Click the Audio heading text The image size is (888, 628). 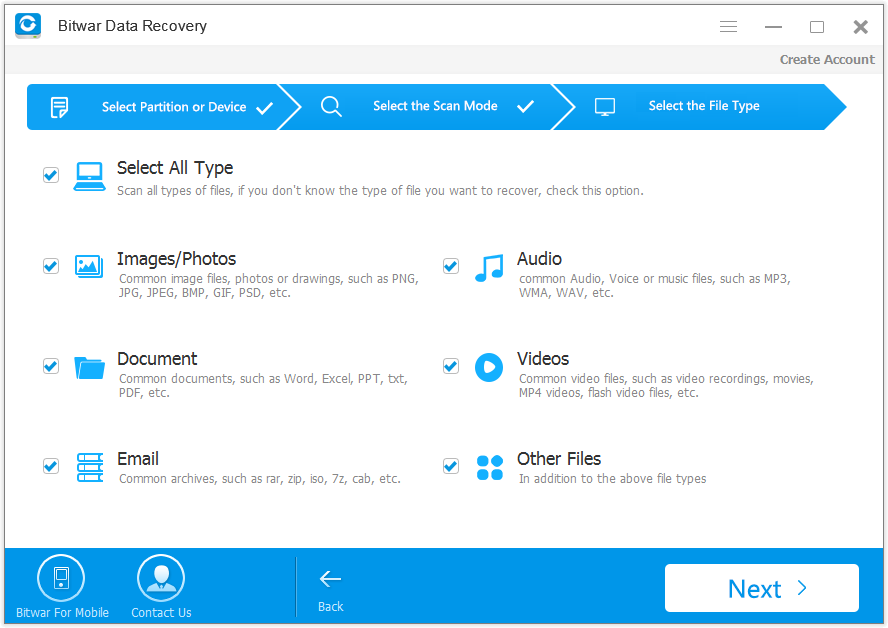(x=539, y=259)
